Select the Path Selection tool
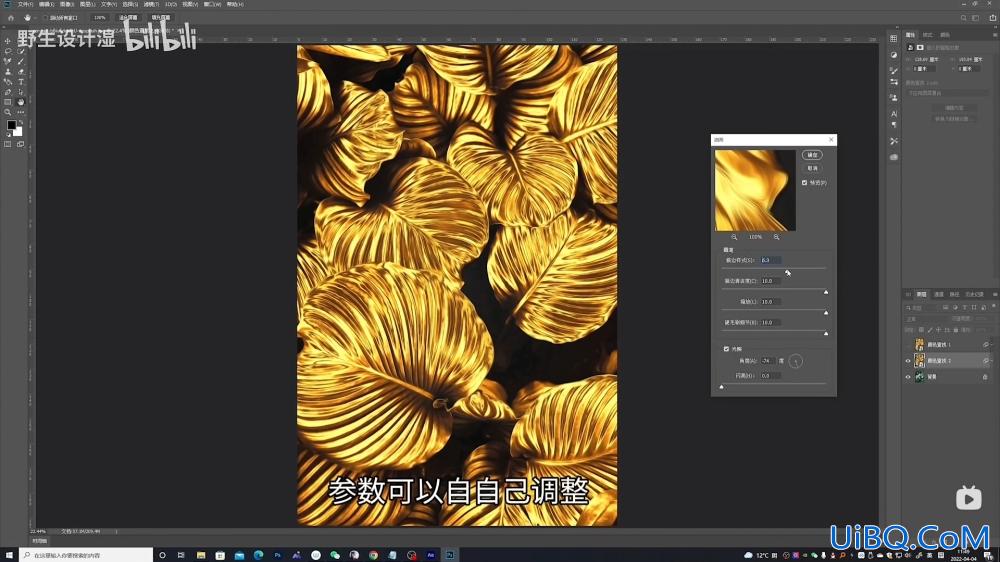The image size is (1000, 562). [x=20, y=92]
